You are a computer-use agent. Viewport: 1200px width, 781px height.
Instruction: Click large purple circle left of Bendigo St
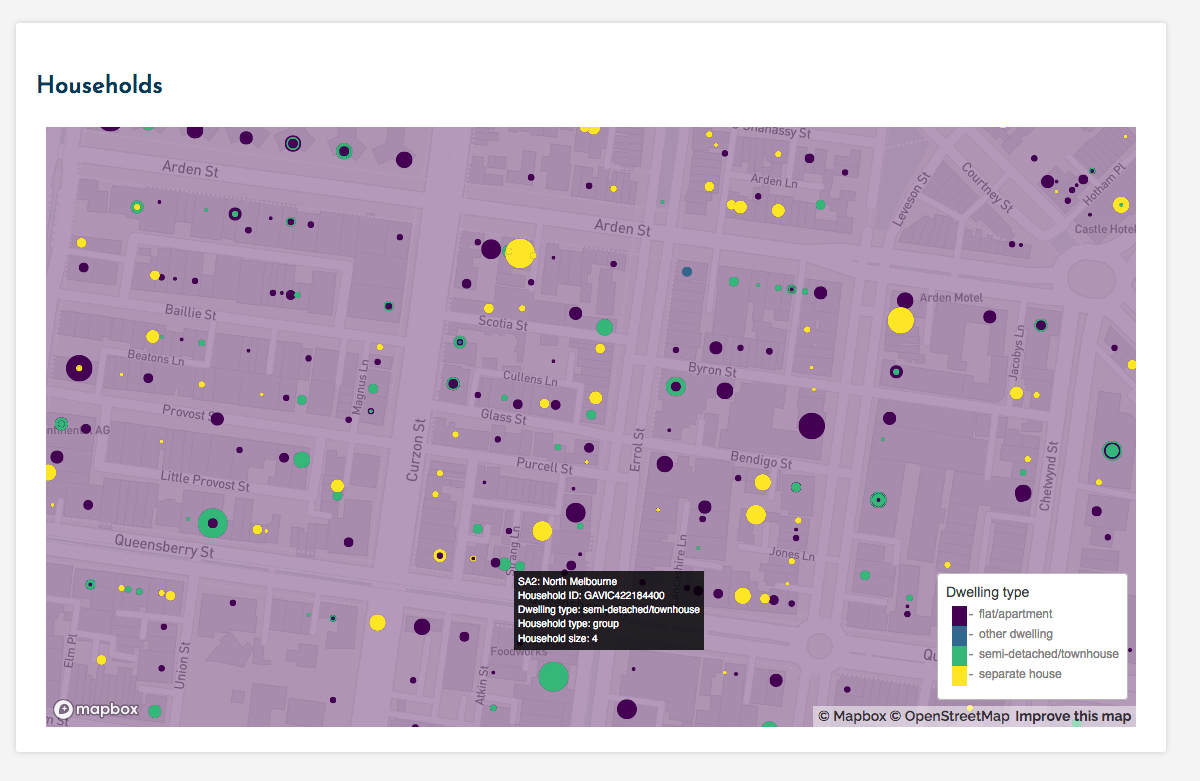811,426
